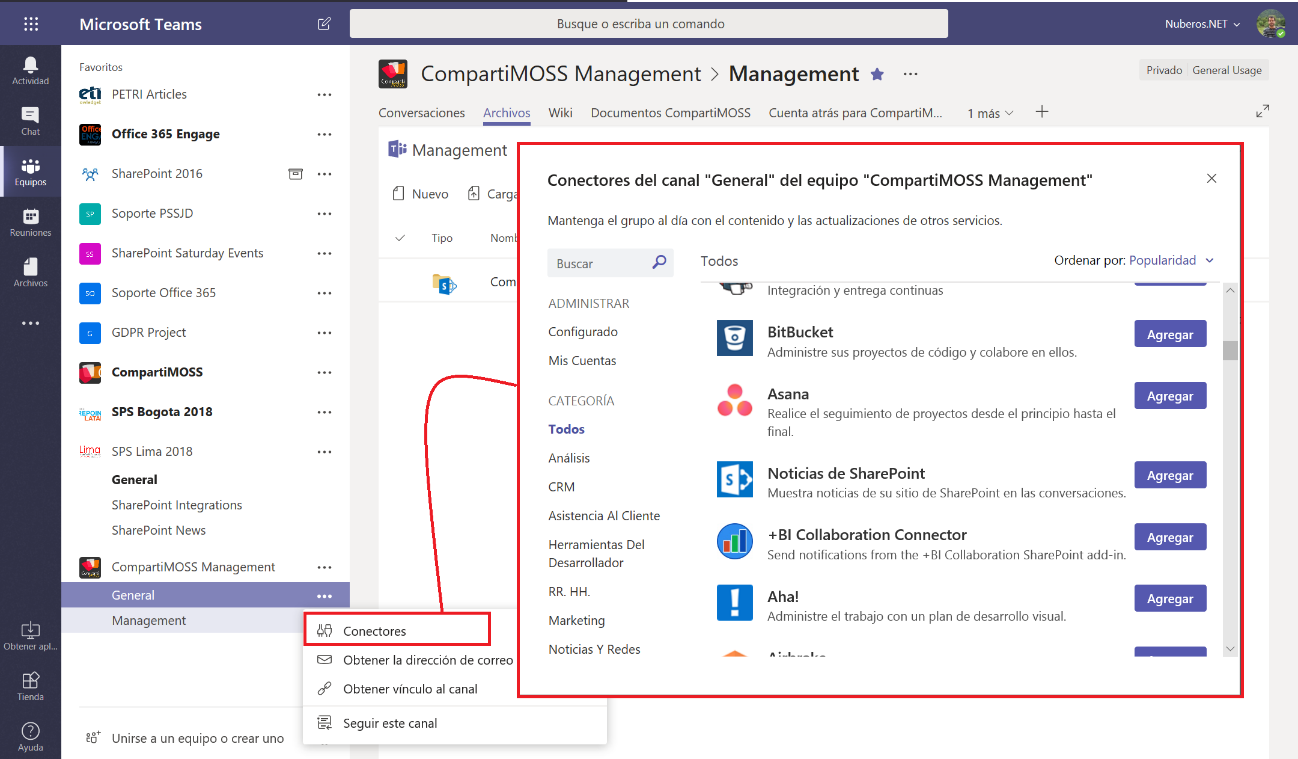
Task: Expand the 1 más tabs dropdown
Action: click(984, 113)
